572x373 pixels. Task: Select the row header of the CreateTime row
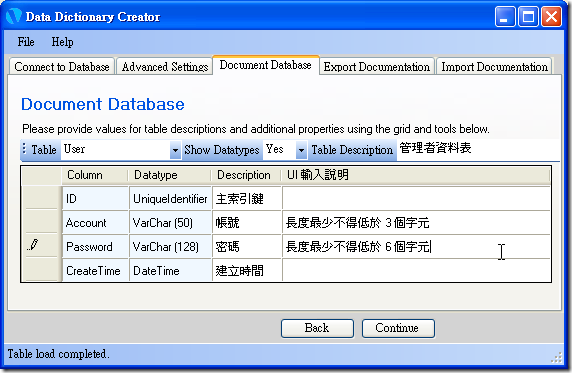click(x=41, y=270)
